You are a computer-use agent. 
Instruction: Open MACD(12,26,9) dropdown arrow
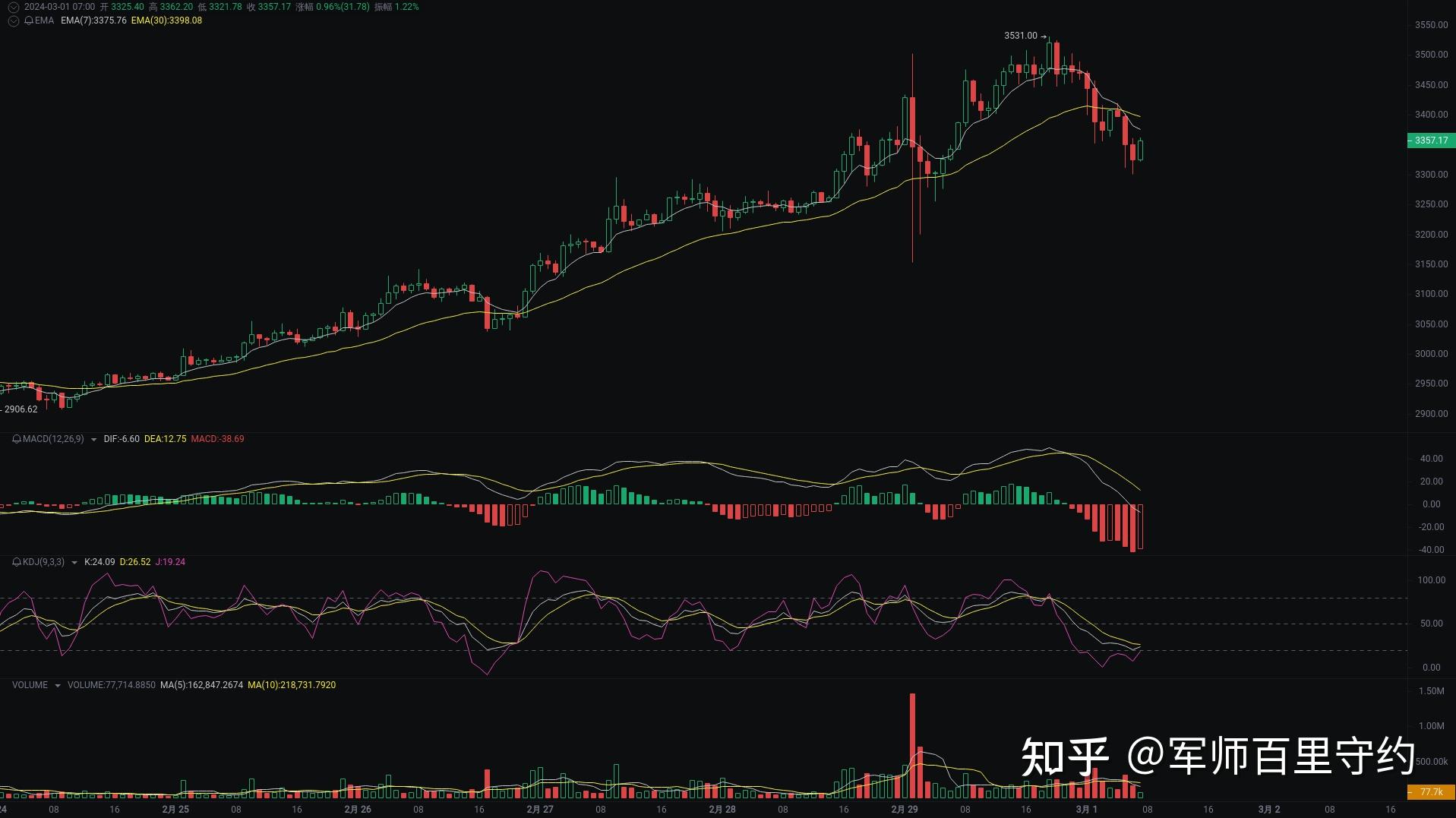(x=93, y=440)
